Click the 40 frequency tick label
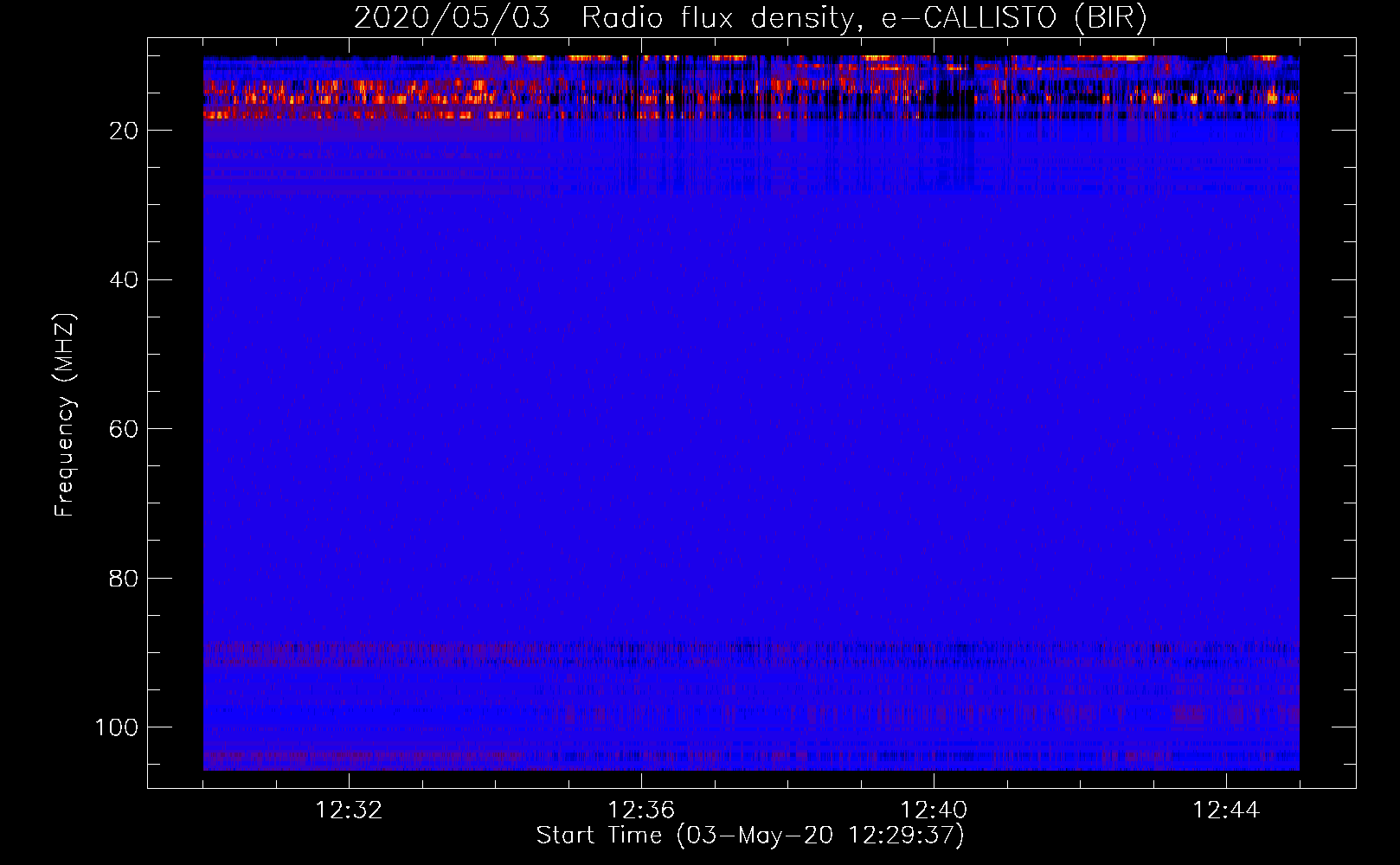This screenshot has width=1400, height=865. click(x=124, y=279)
